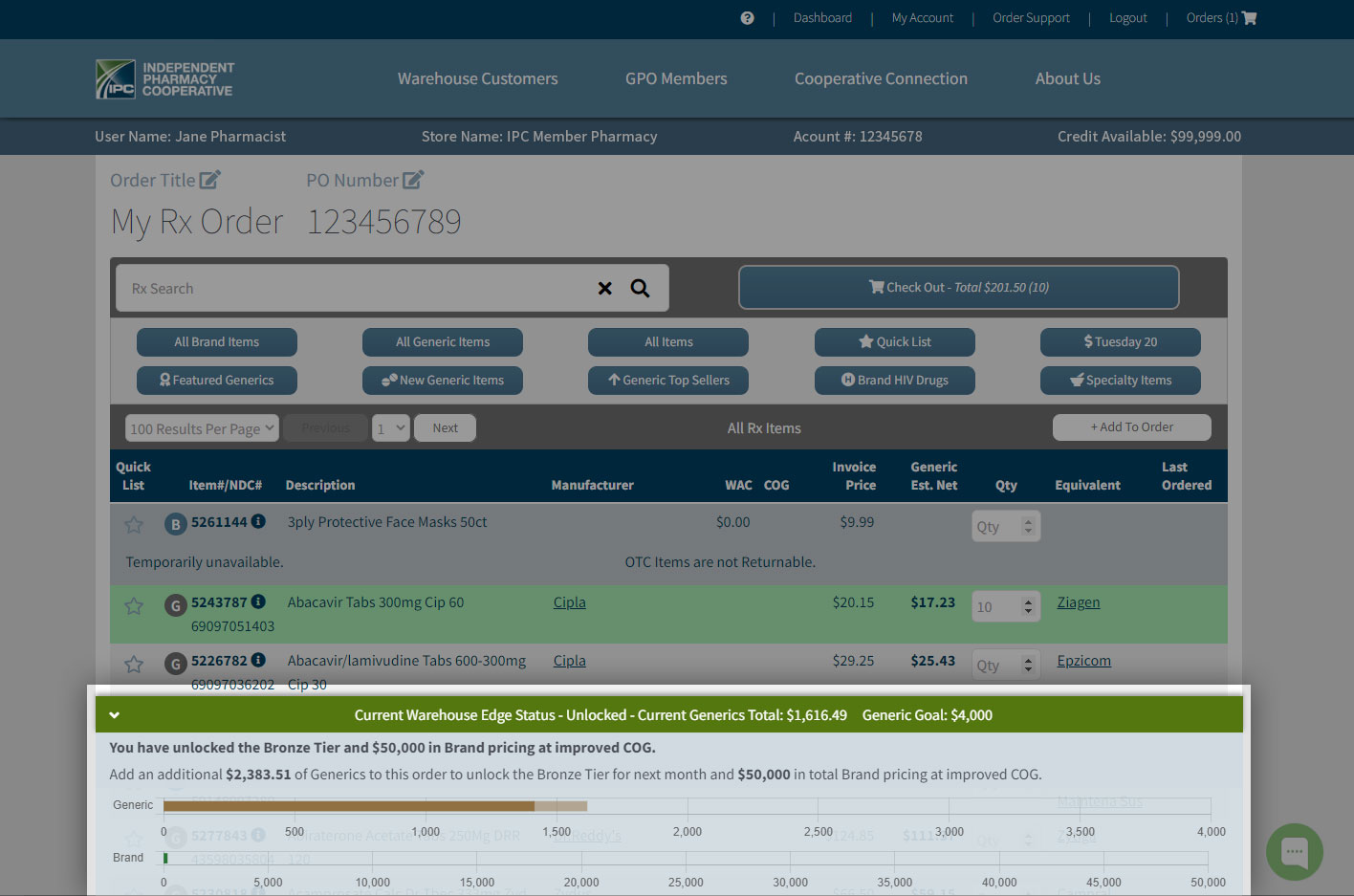Star the Abacavir Tabs 300mg item

[x=134, y=606]
